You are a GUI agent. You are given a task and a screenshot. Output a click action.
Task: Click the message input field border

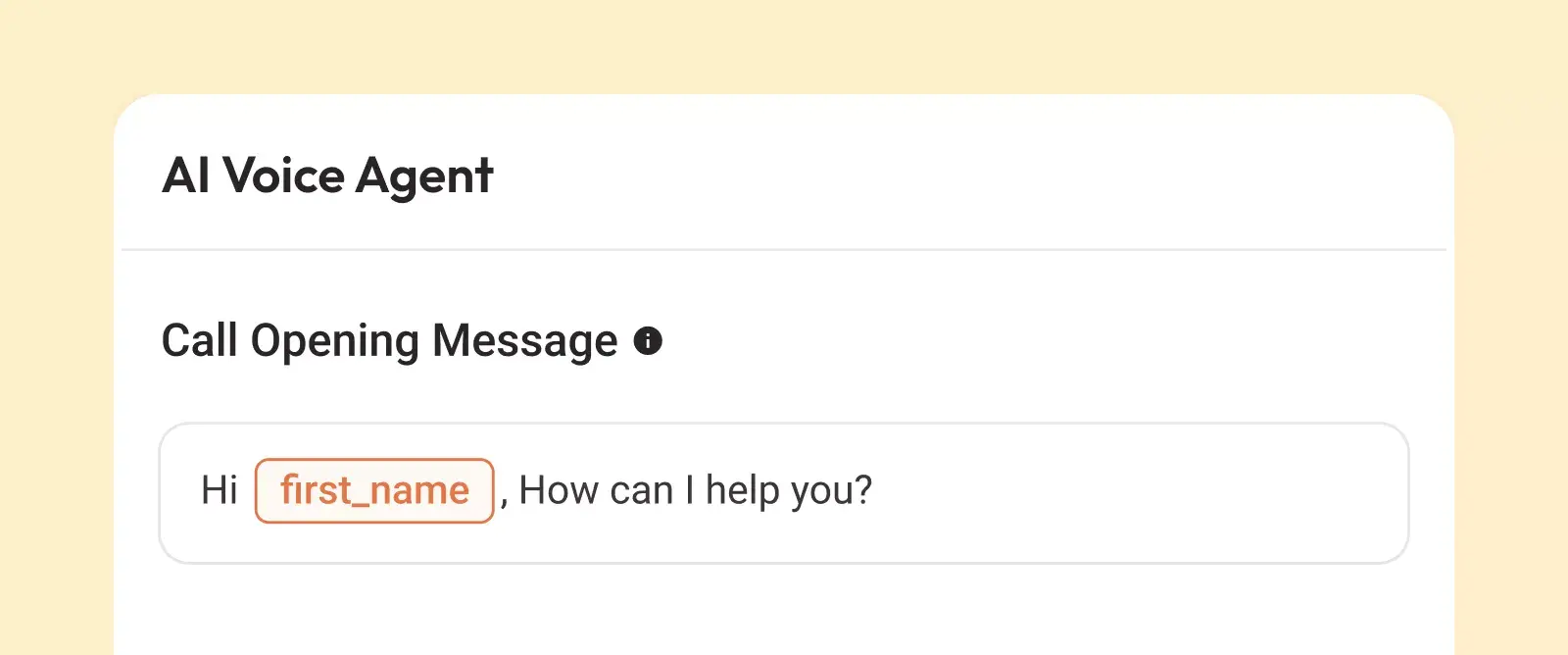tap(784, 425)
